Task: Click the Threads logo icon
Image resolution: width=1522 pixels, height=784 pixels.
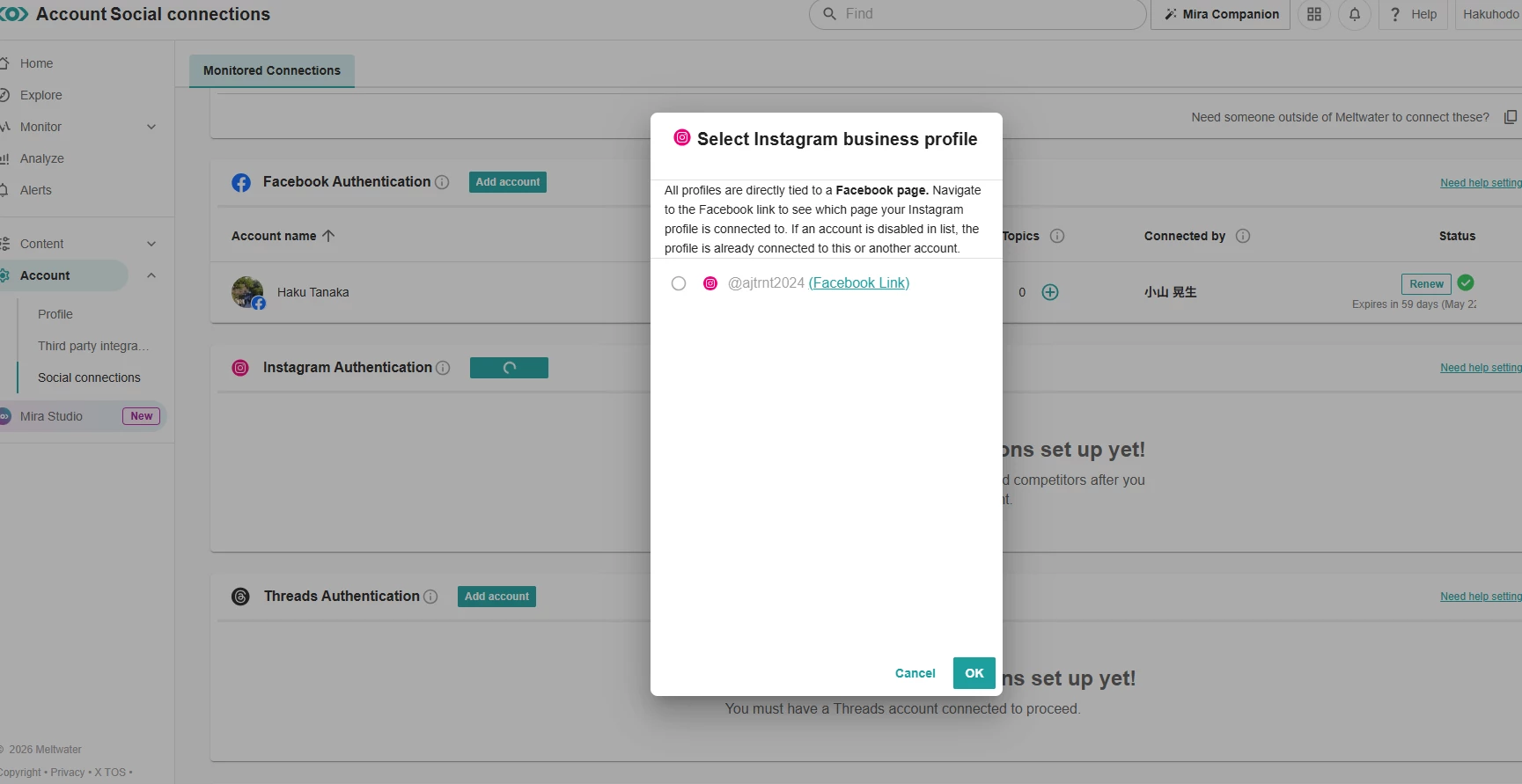Action: [240, 597]
